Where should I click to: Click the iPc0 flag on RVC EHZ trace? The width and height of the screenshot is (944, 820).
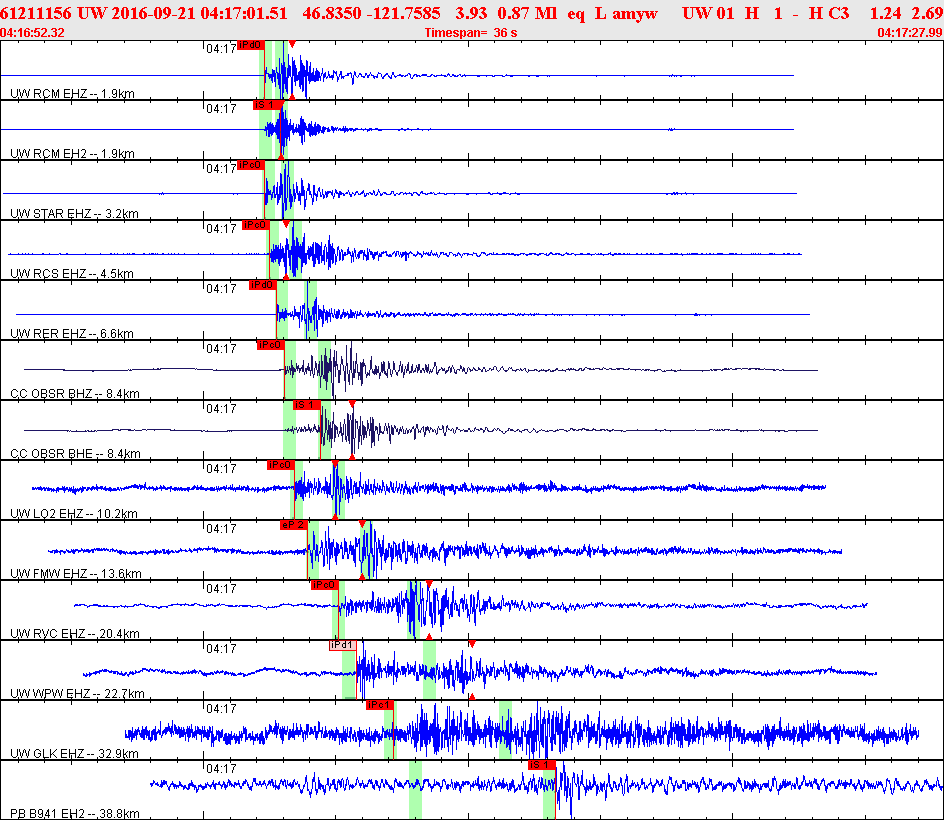pos(324,585)
